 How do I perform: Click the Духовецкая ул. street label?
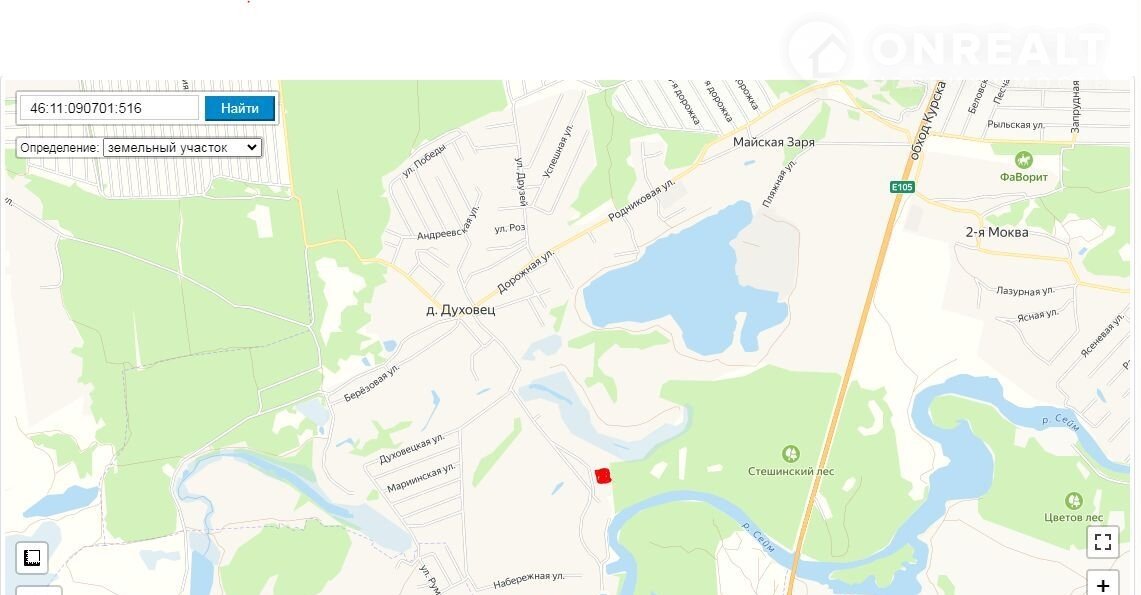[412, 449]
